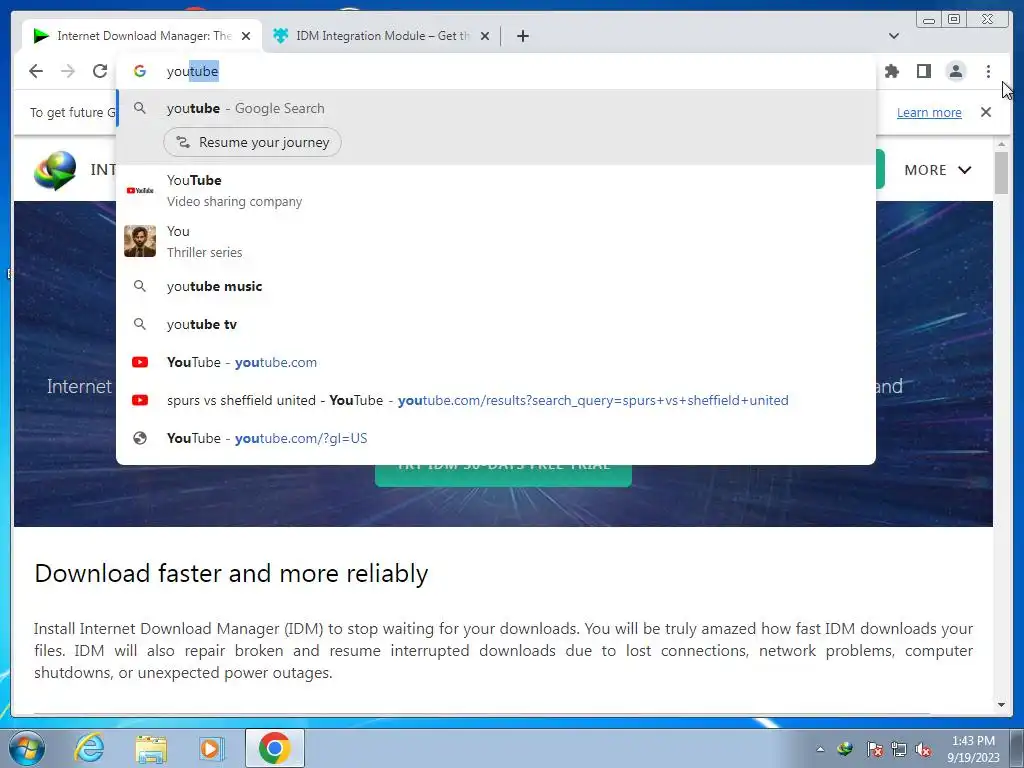1024x768 pixels.
Task: Click the muted volume tray icon
Action: pos(923,749)
